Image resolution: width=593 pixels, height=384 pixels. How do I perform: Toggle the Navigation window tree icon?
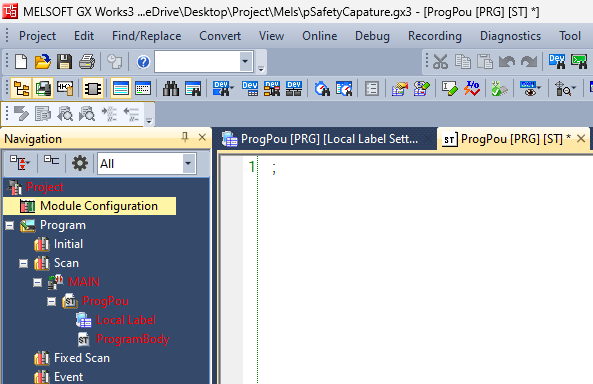(21, 89)
